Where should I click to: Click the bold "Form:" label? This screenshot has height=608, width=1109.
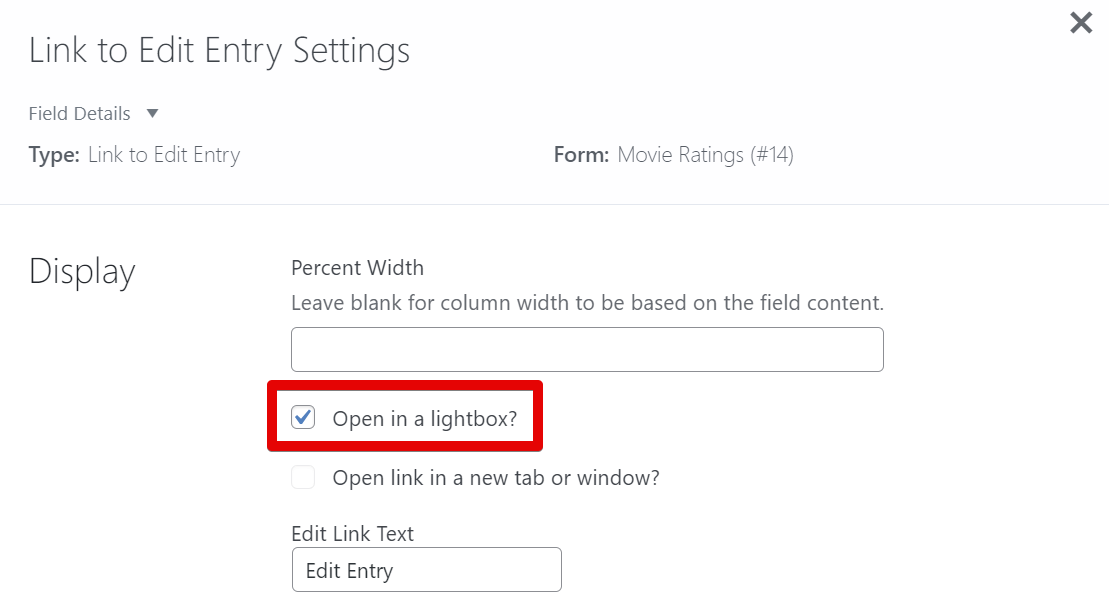coord(581,155)
